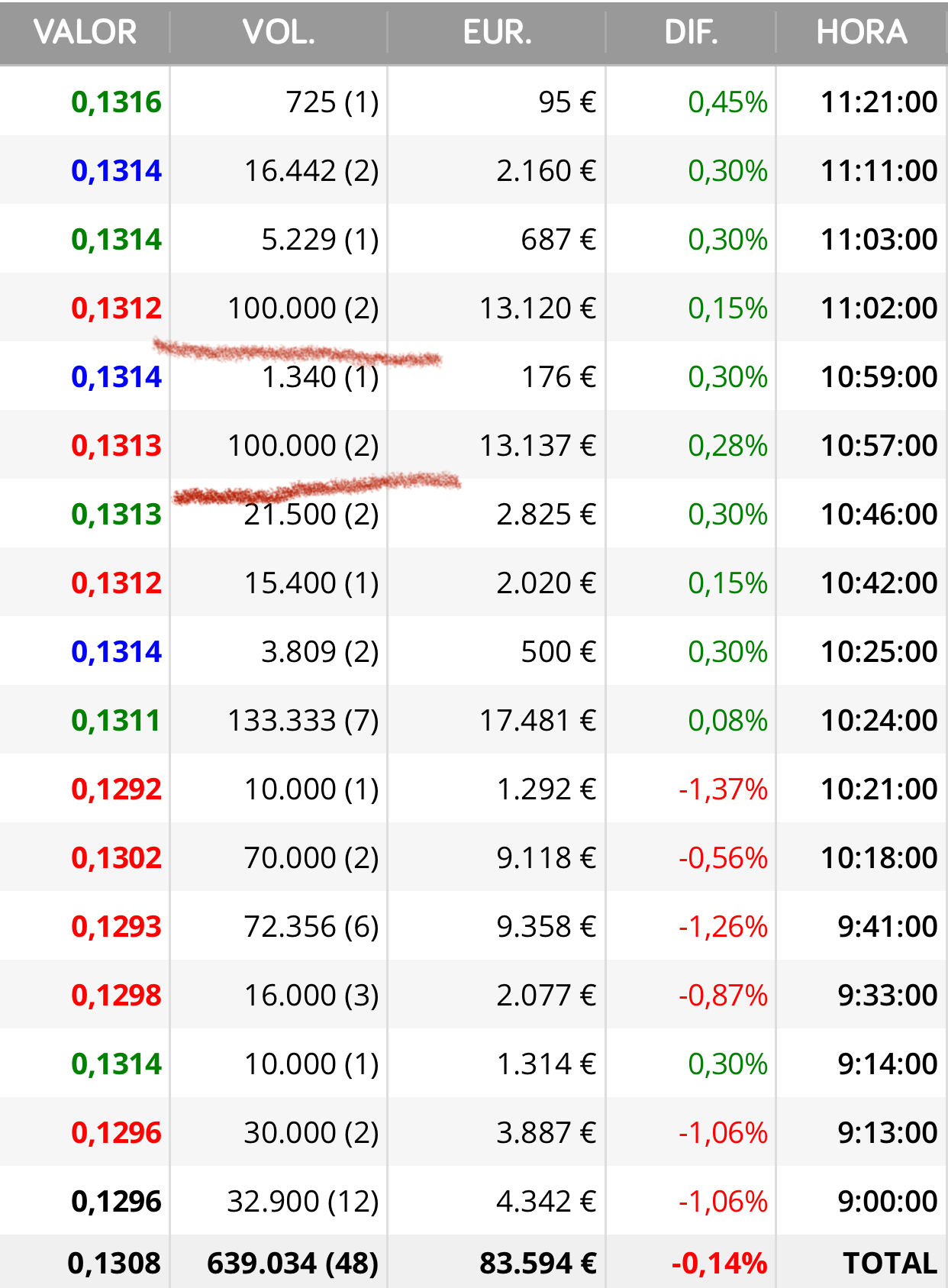Click total volume 639.034 (48)

click(x=293, y=1263)
